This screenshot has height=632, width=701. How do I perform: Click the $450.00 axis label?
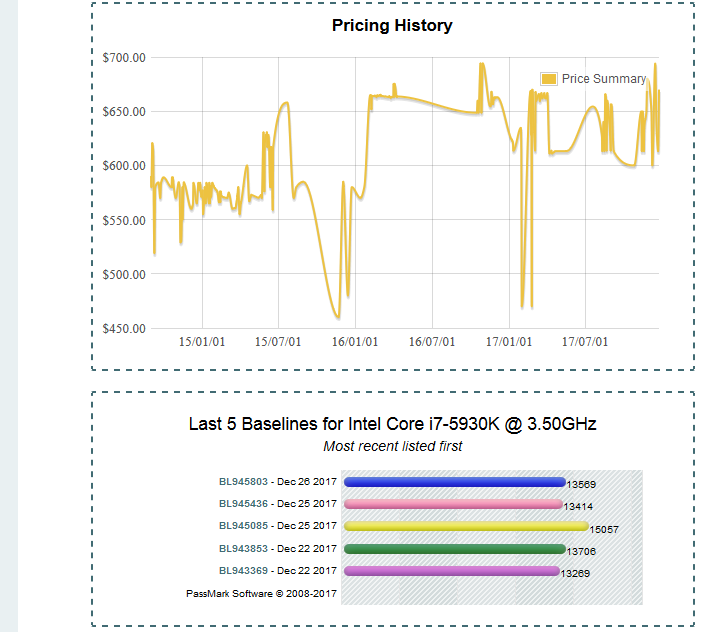[x=124, y=329]
